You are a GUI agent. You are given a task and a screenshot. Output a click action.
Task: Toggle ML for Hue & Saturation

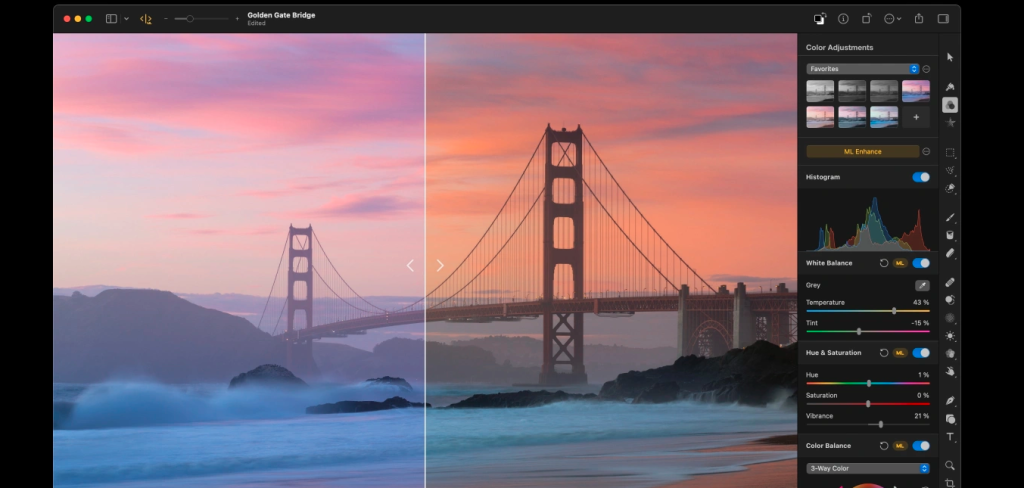[900, 353]
